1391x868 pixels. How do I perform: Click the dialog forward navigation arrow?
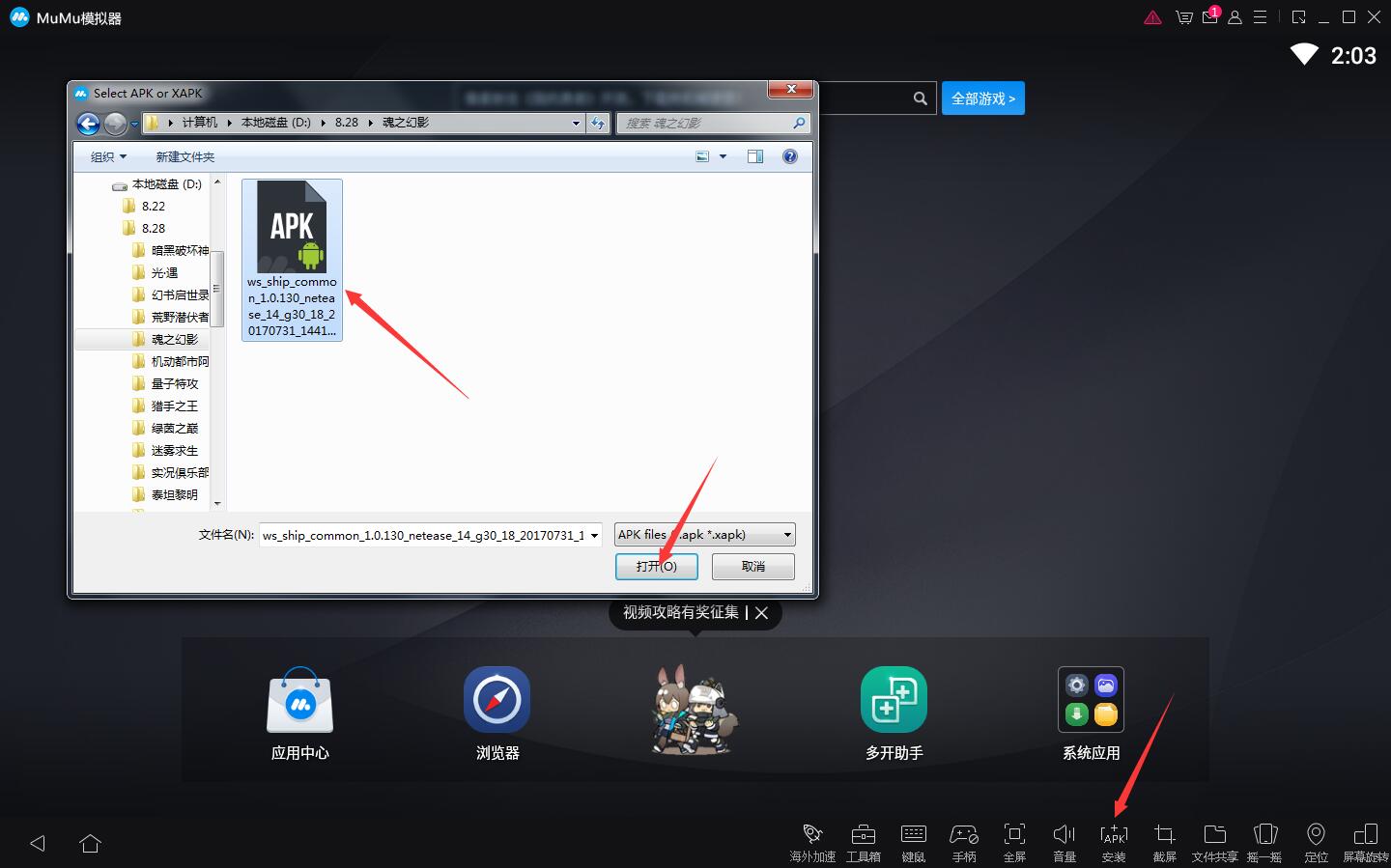(x=115, y=124)
